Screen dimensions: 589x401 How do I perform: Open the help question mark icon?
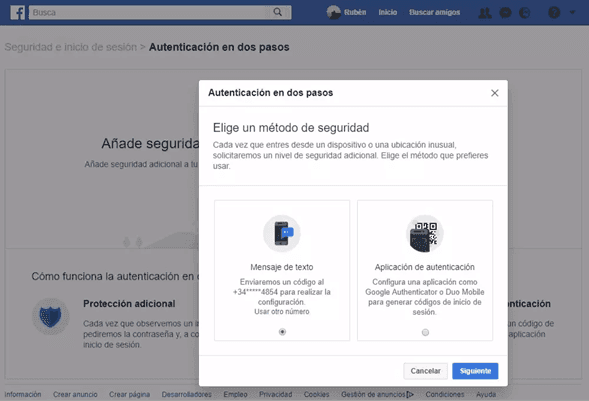pyautogui.click(x=554, y=12)
